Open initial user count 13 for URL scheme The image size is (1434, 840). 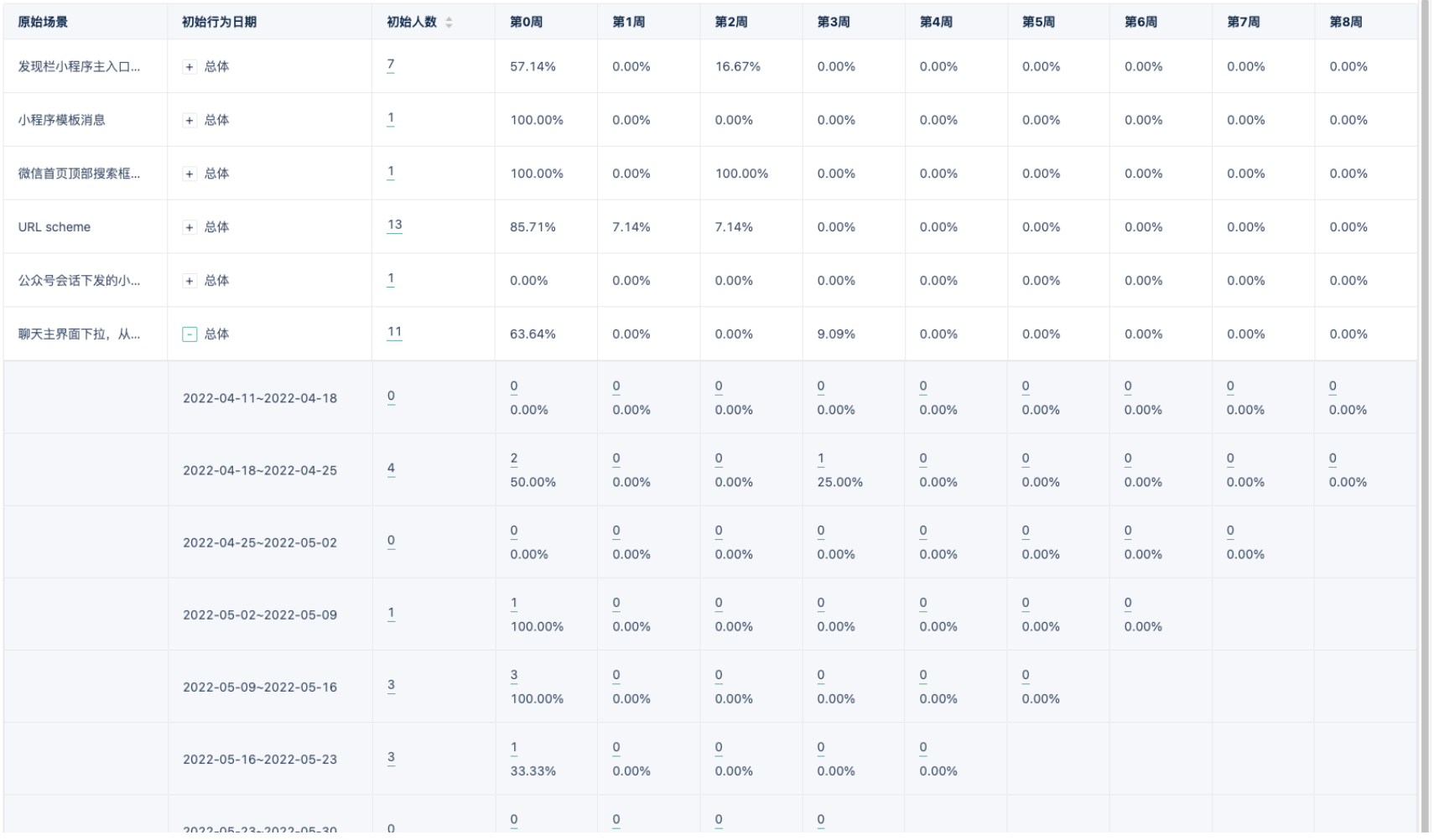[394, 225]
